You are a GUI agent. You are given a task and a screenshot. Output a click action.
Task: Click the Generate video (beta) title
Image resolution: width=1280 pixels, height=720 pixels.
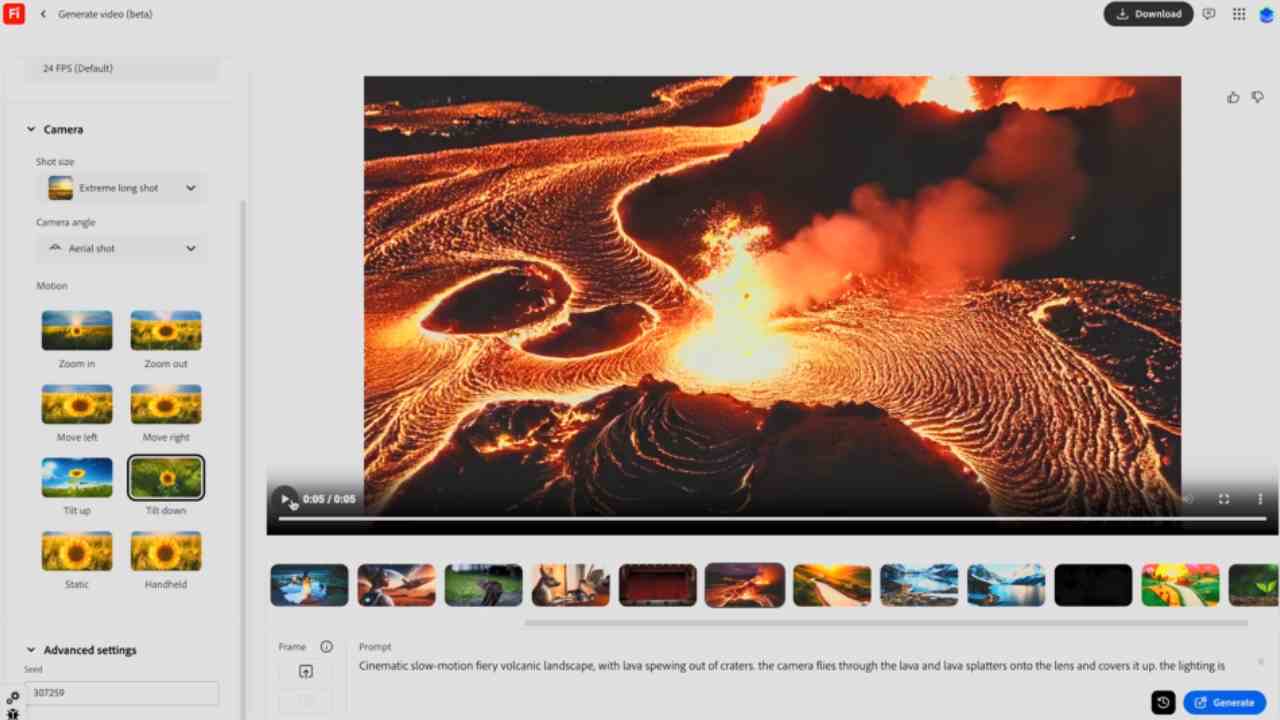click(105, 14)
